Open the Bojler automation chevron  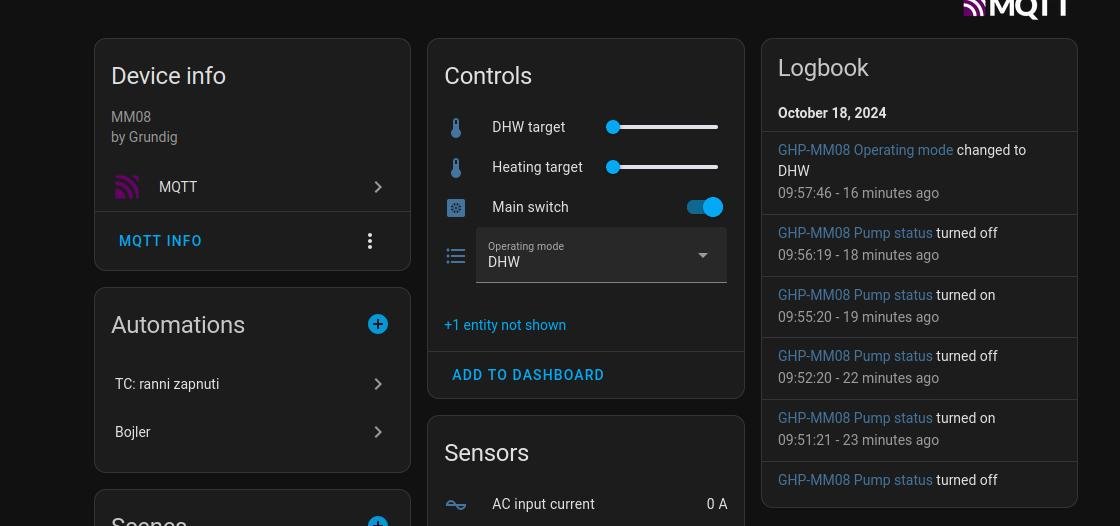[378, 432]
